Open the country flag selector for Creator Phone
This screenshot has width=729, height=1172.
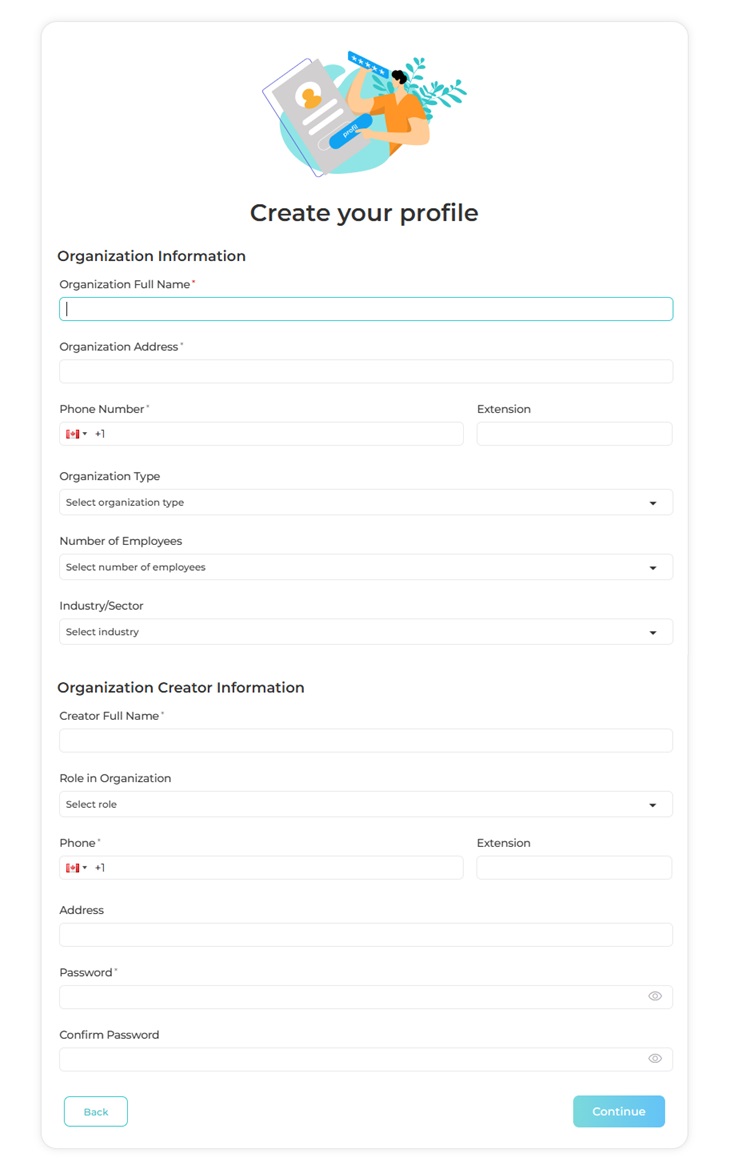coord(76,867)
